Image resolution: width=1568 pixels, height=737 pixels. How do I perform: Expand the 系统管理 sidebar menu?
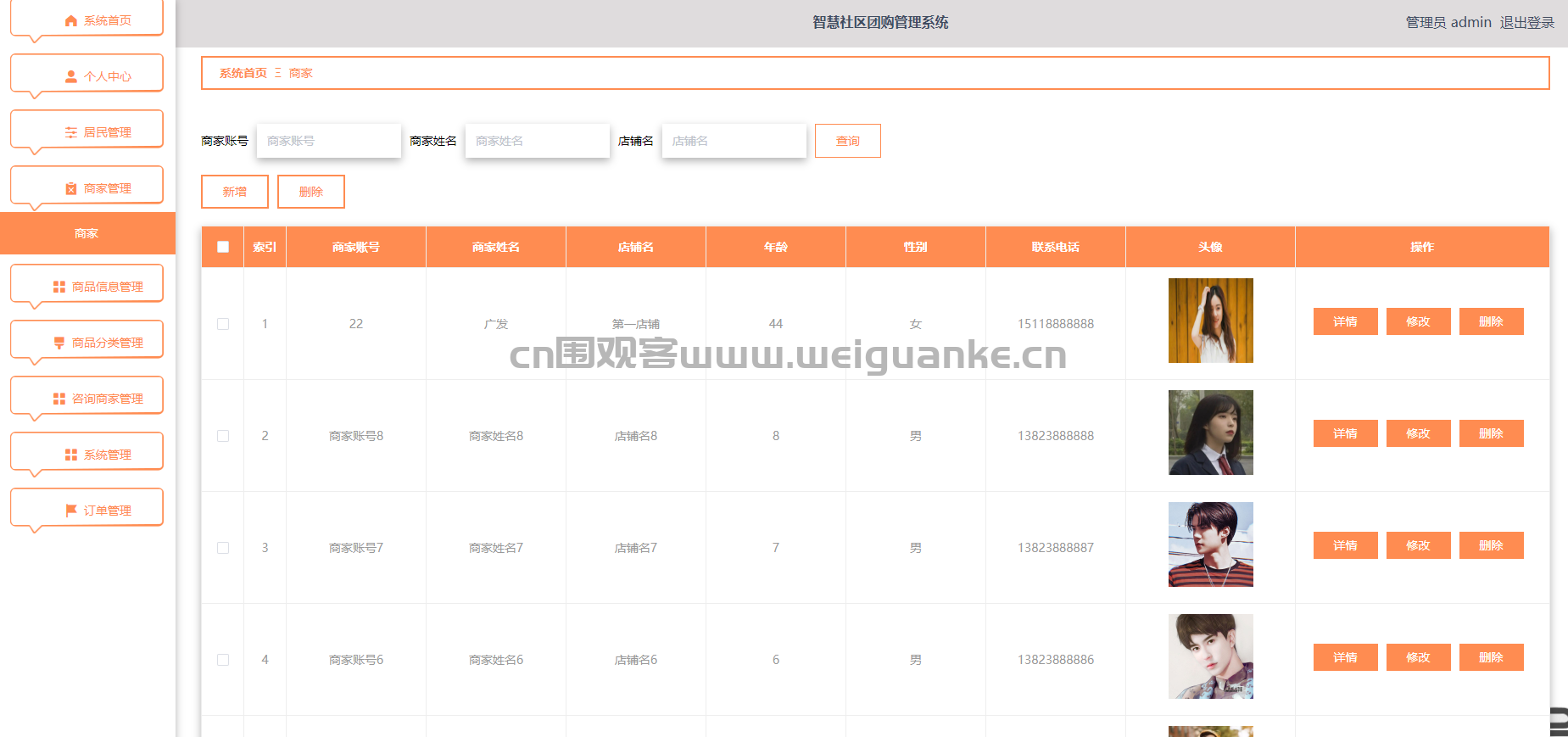click(x=86, y=455)
